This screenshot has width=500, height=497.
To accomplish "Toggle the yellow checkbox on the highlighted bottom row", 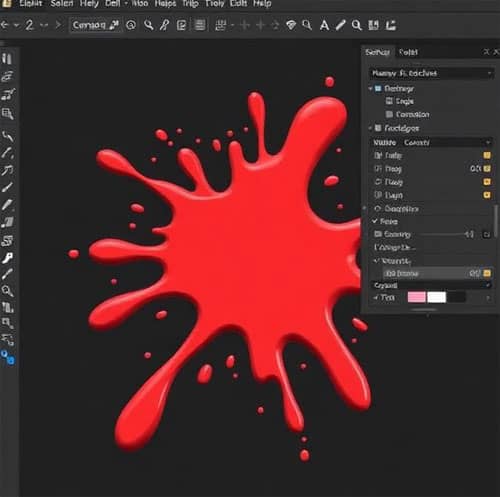I will [x=487, y=274].
